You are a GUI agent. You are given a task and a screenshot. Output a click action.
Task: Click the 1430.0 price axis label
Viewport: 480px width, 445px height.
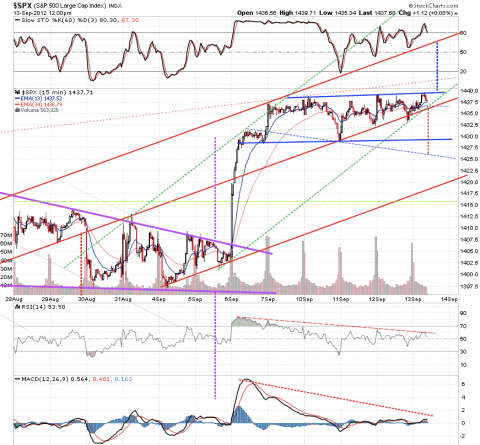pyautogui.click(x=470, y=136)
